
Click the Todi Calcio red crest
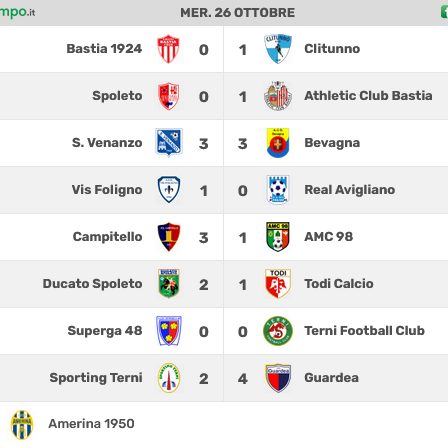[278, 283]
